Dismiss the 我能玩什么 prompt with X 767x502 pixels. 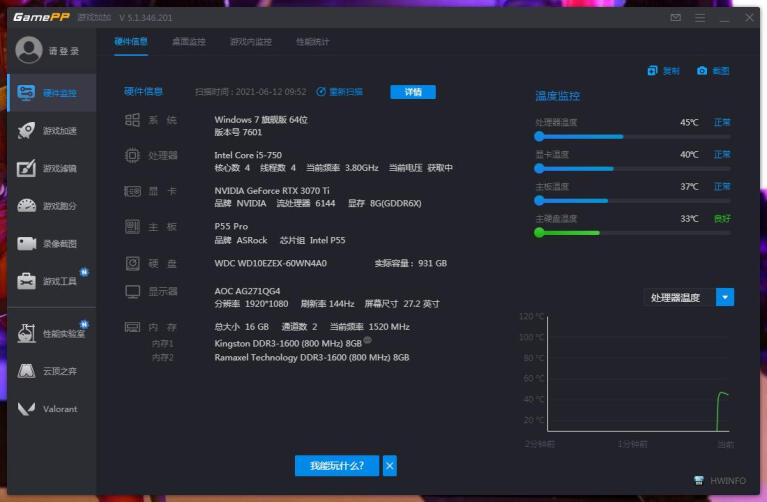pos(389,465)
